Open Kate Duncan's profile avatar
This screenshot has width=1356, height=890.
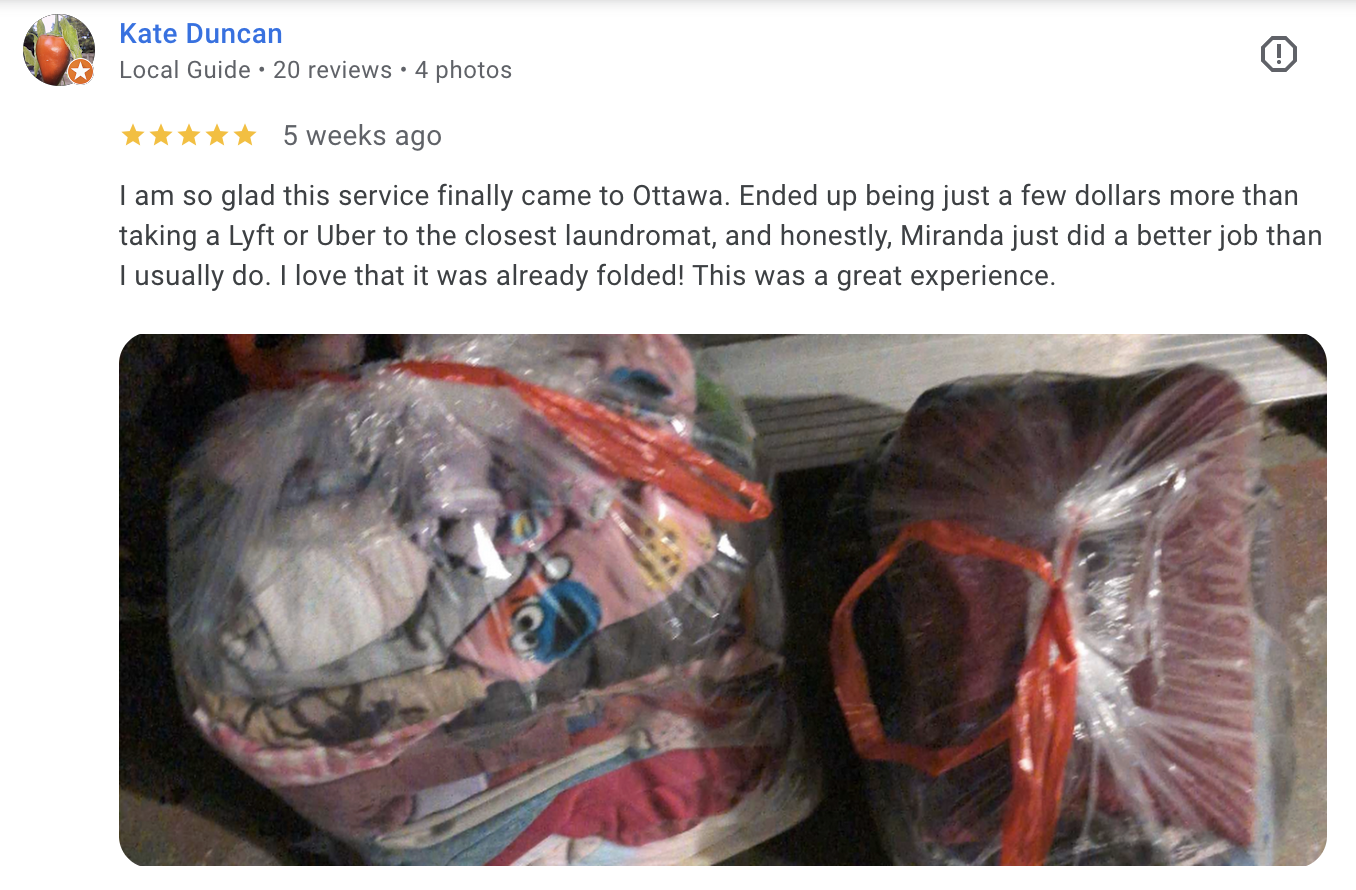click(x=59, y=50)
